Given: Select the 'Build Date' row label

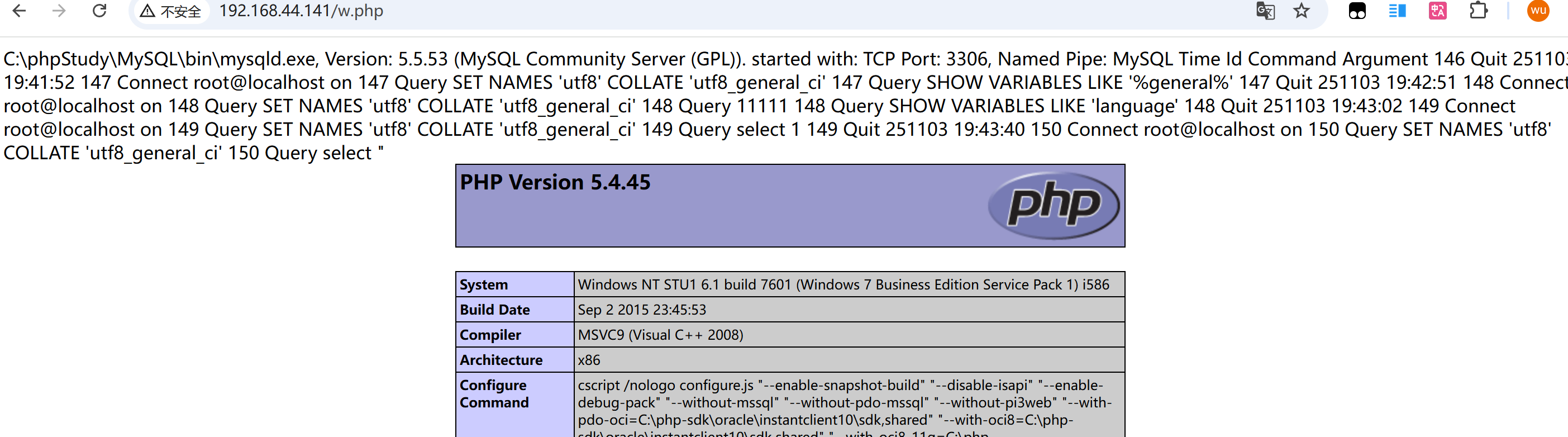Looking at the screenshot, I should 495,309.
